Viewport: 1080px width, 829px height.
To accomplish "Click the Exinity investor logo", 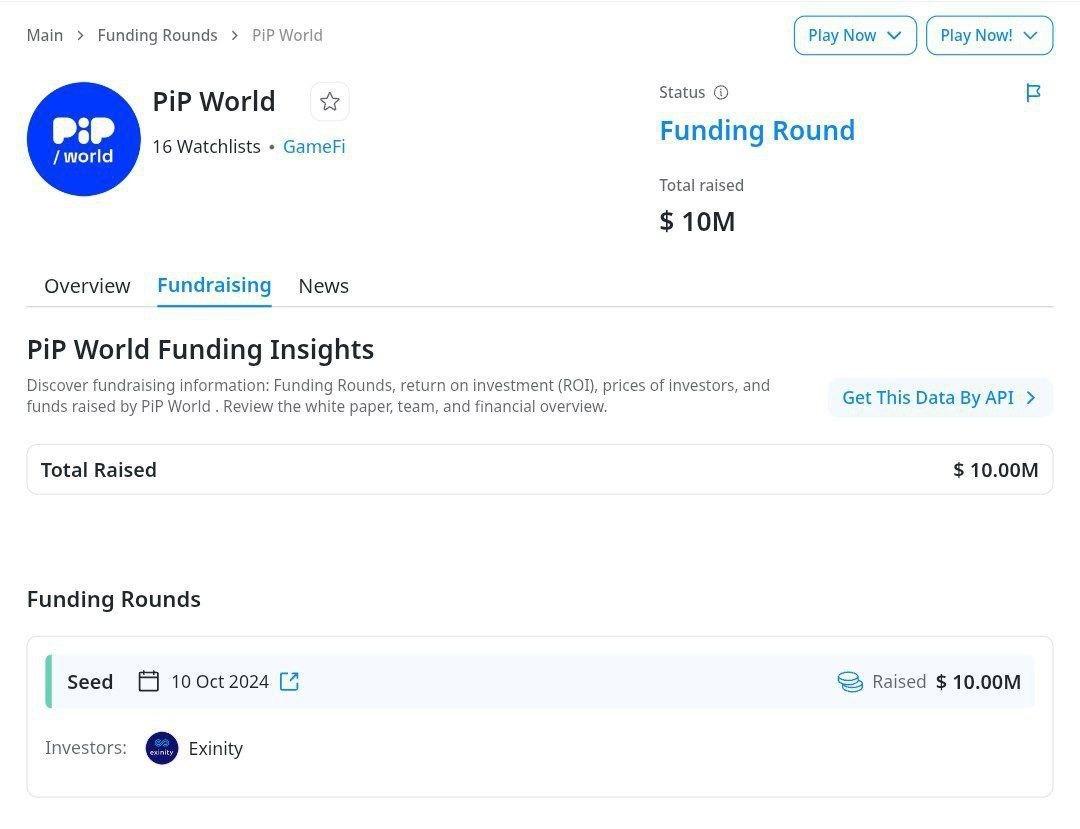I will click(x=162, y=748).
